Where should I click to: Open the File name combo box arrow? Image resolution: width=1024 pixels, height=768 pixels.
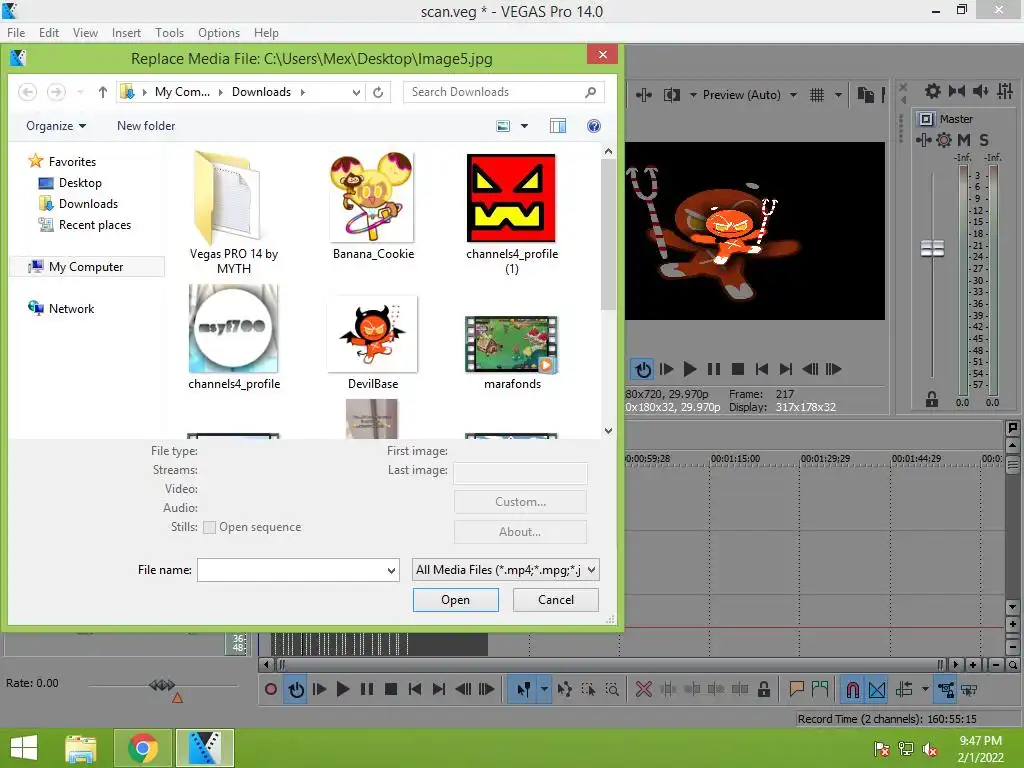[391, 570]
